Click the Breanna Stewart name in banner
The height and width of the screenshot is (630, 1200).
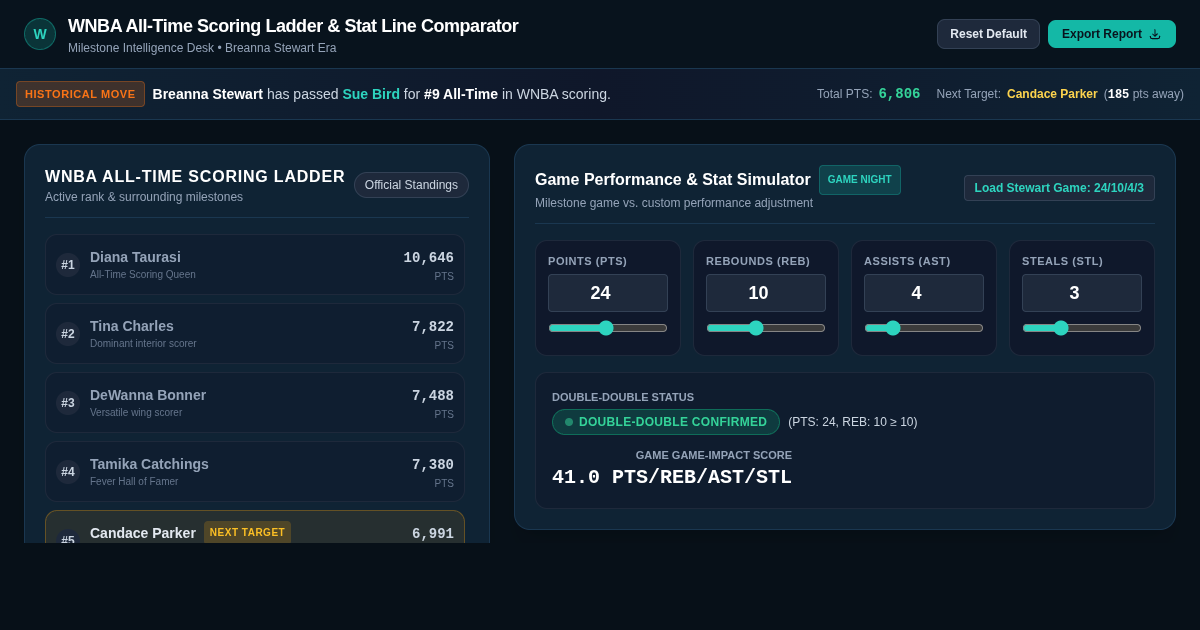click(208, 94)
